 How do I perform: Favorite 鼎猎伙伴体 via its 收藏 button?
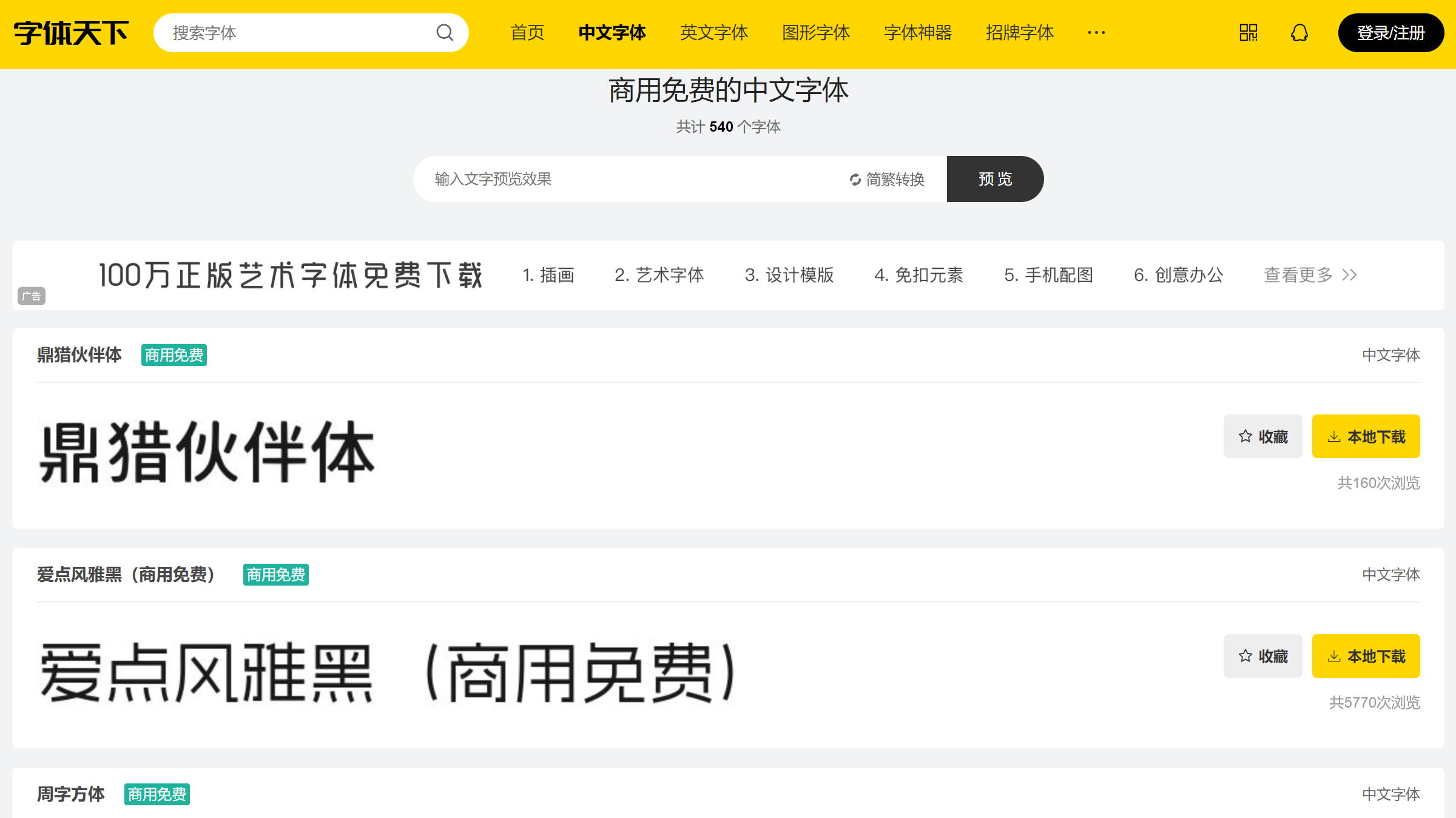pyautogui.click(x=1262, y=436)
